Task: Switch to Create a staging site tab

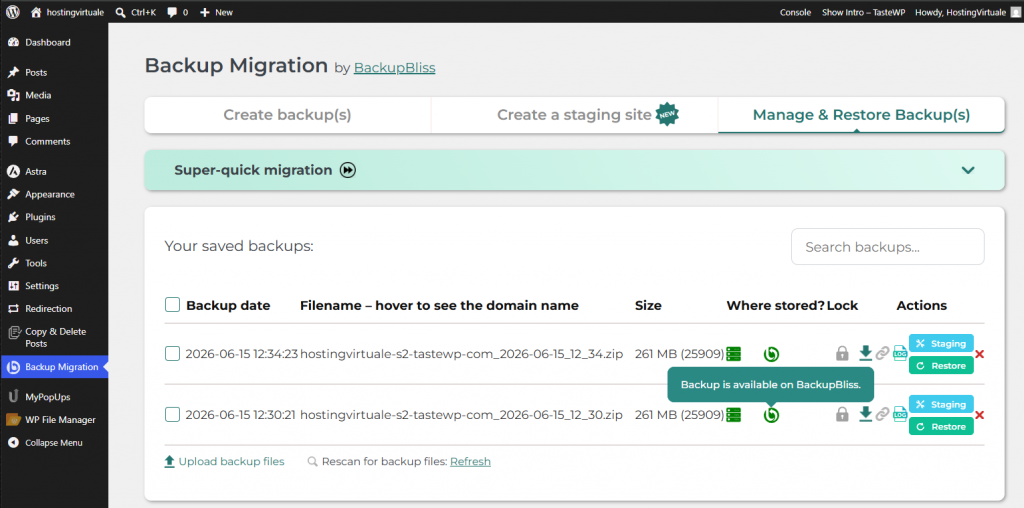Action: [575, 115]
